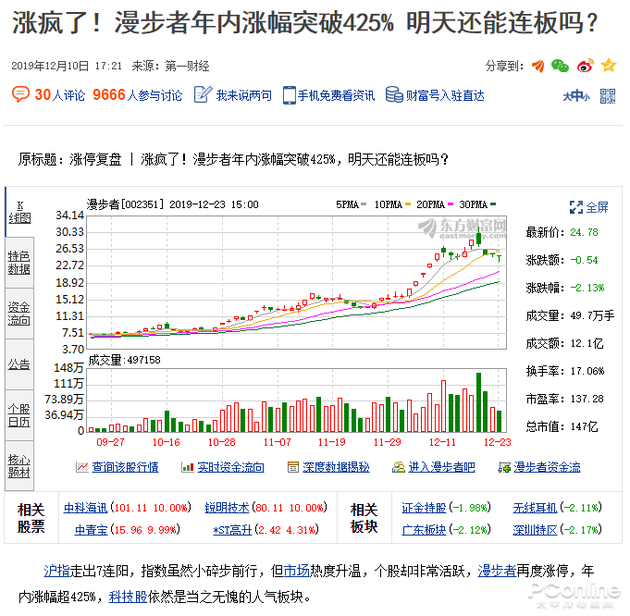The width and height of the screenshot is (630, 616).
Task: Click the 12-11 date axis label
Action: 442,442
